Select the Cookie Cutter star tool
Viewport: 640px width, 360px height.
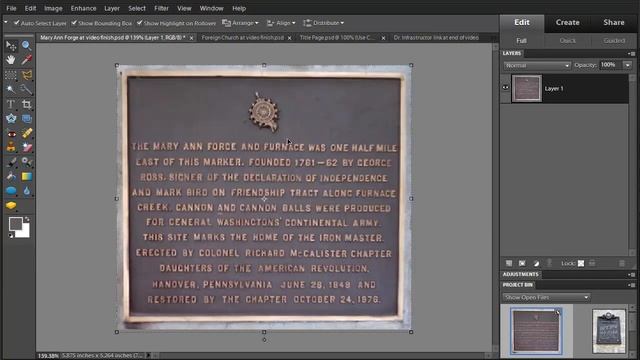pos(11,119)
